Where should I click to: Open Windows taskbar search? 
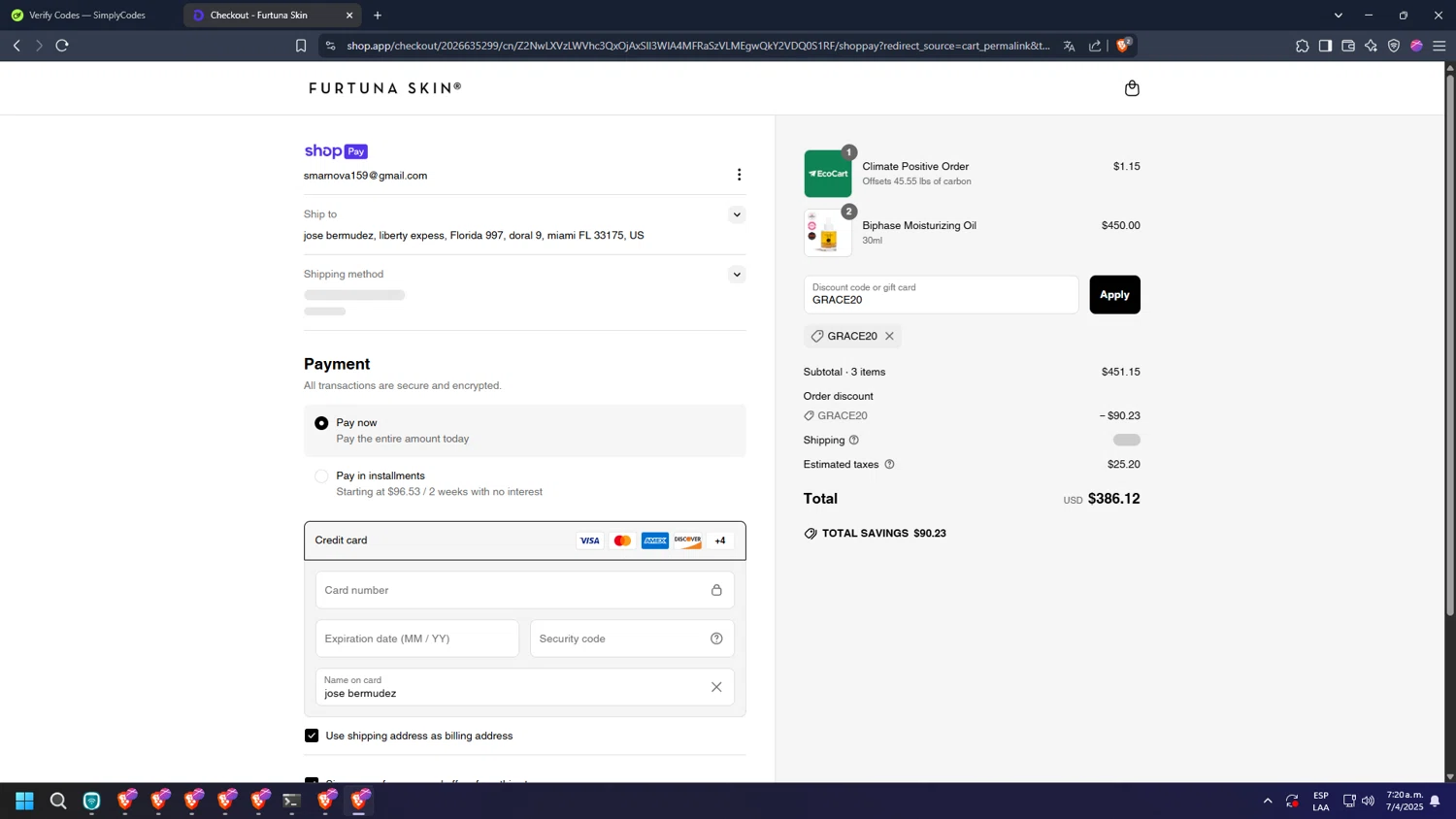[58, 801]
